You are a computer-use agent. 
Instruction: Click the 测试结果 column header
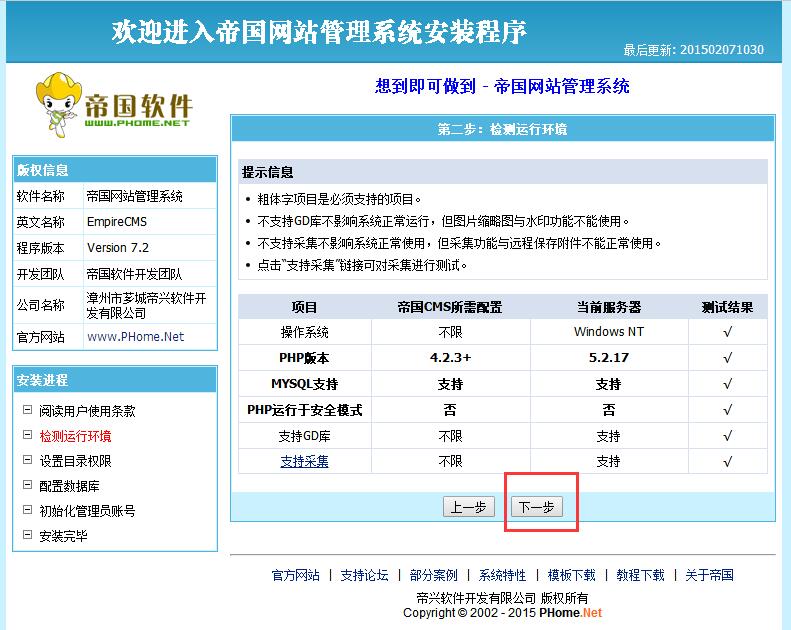pyautogui.click(x=727, y=307)
